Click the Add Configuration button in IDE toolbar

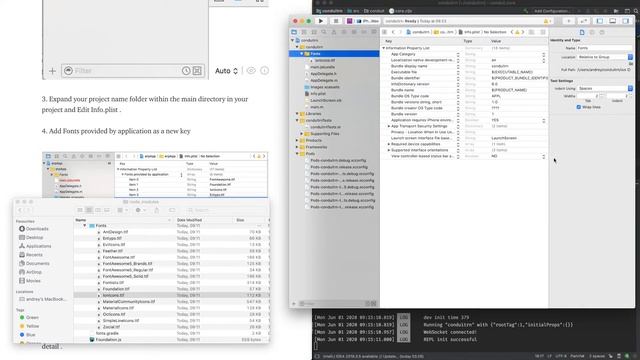(551, 11)
